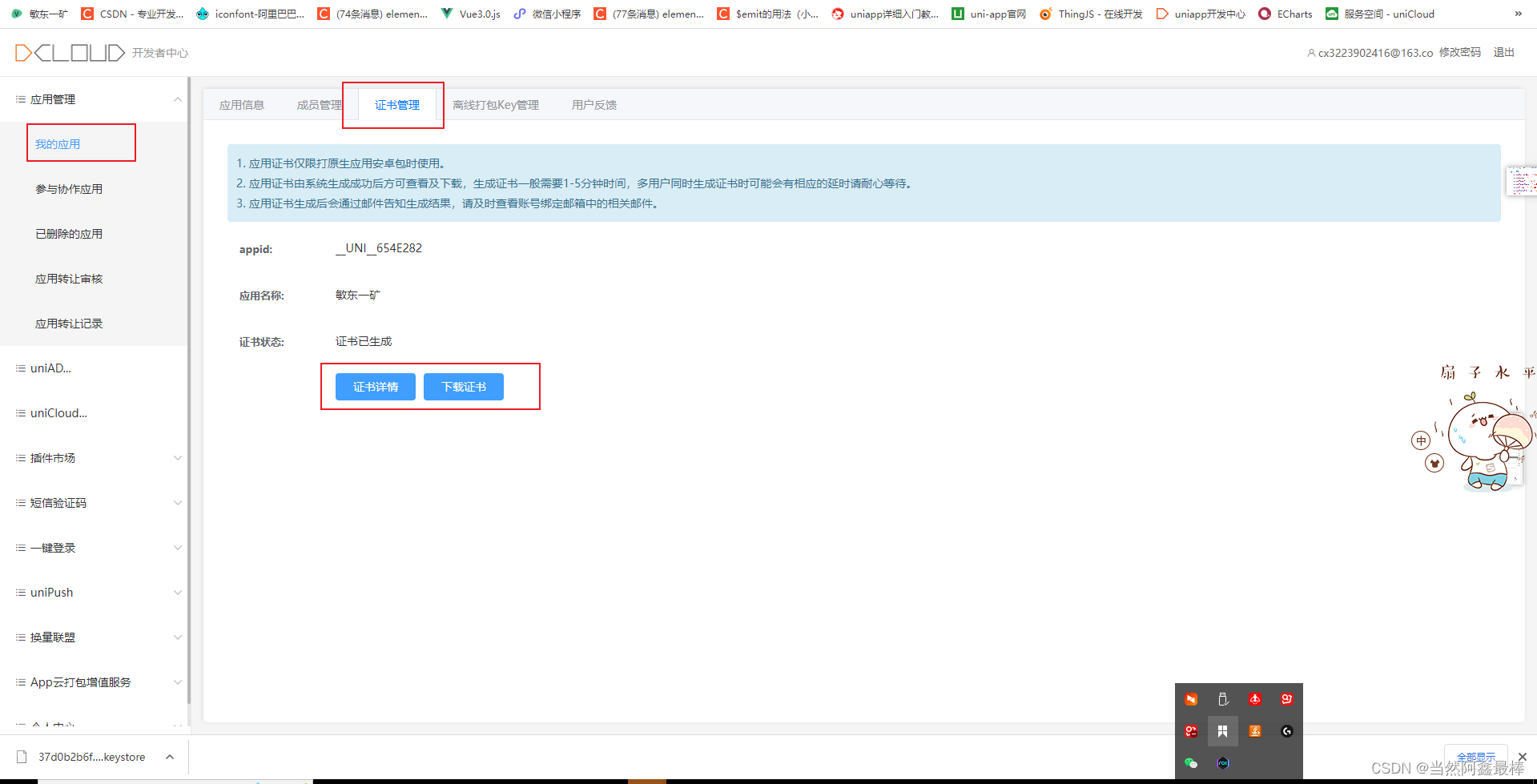Click the user profile icon beside the email address

tap(1311, 52)
